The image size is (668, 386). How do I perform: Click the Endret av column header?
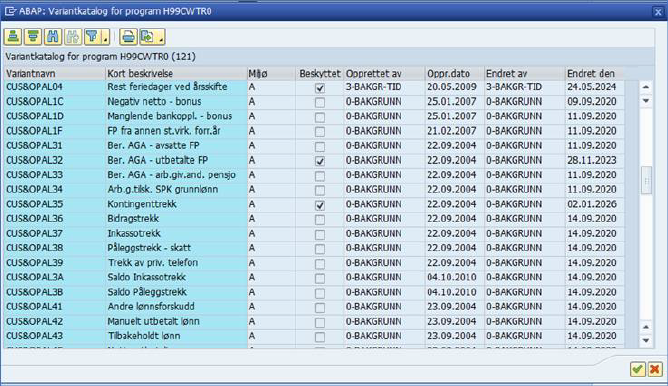[x=524, y=73]
